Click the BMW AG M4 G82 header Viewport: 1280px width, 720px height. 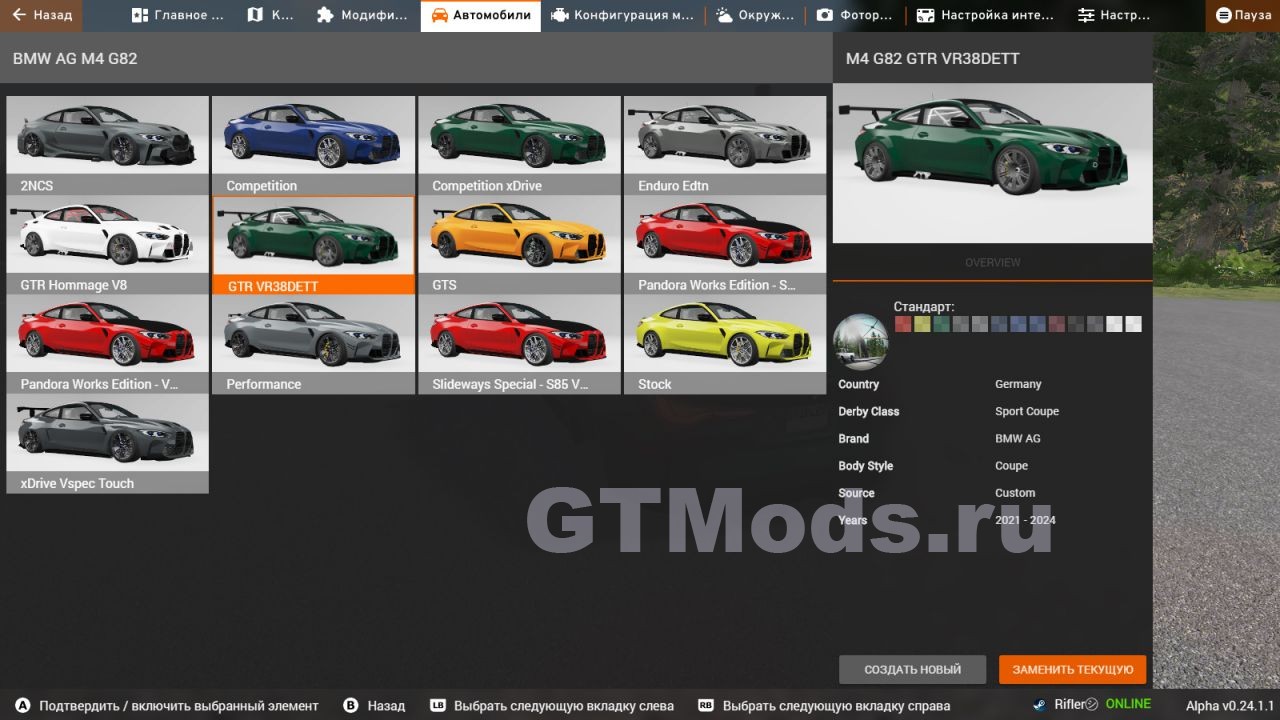pos(75,59)
